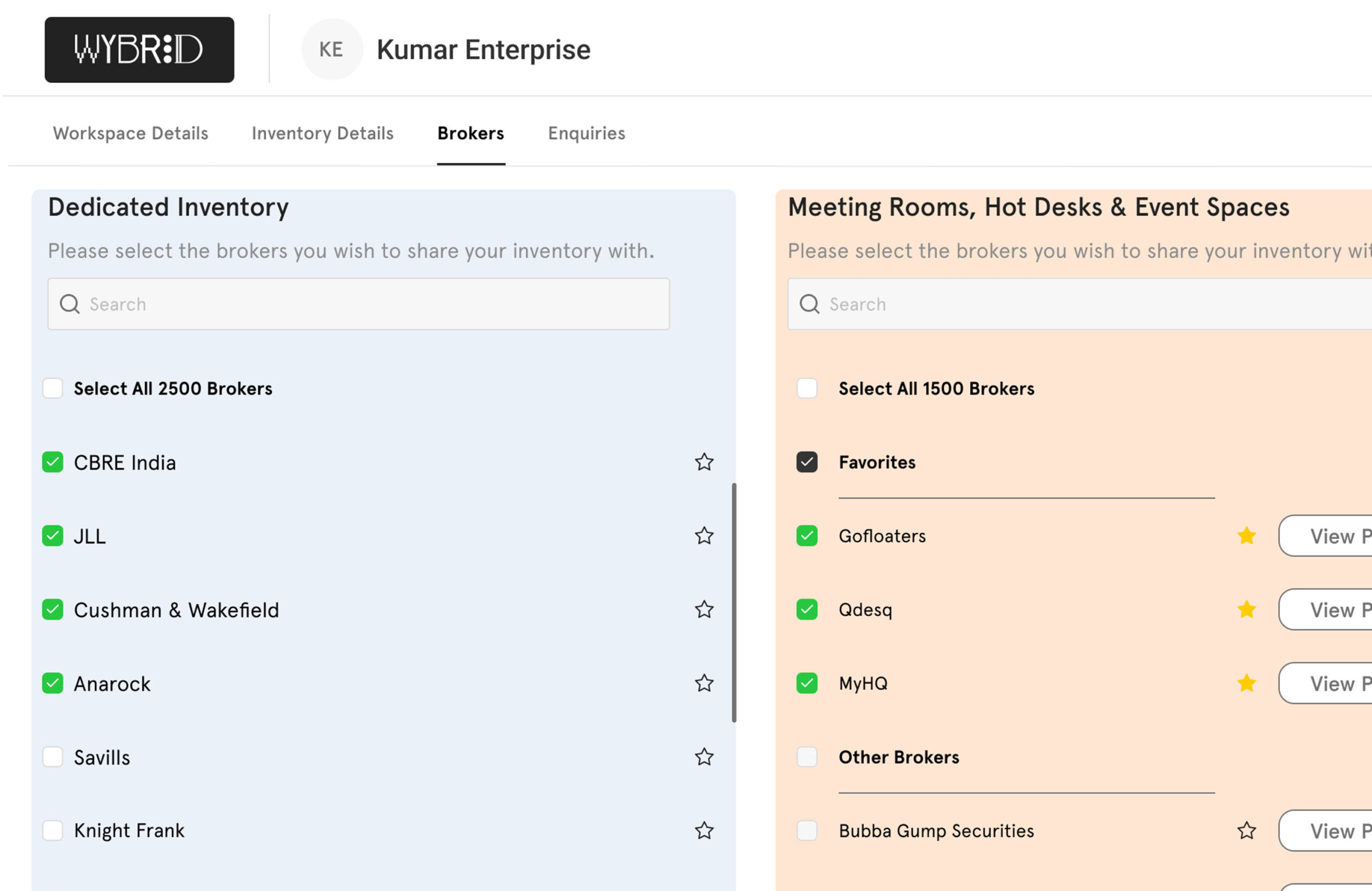This screenshot has height=891, width=1372.
Task: Uncheck the CBRE India checkbox
Action: (x=53, y=462)
